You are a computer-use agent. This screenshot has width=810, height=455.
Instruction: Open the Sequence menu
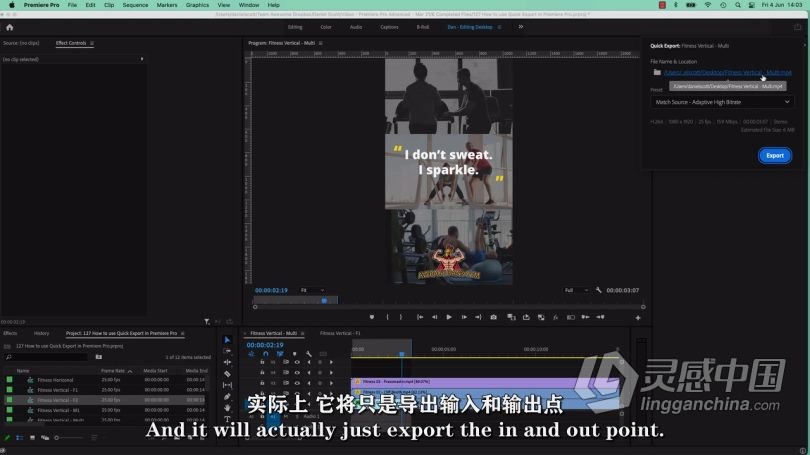pyautogui.click(x=135, y=5)
